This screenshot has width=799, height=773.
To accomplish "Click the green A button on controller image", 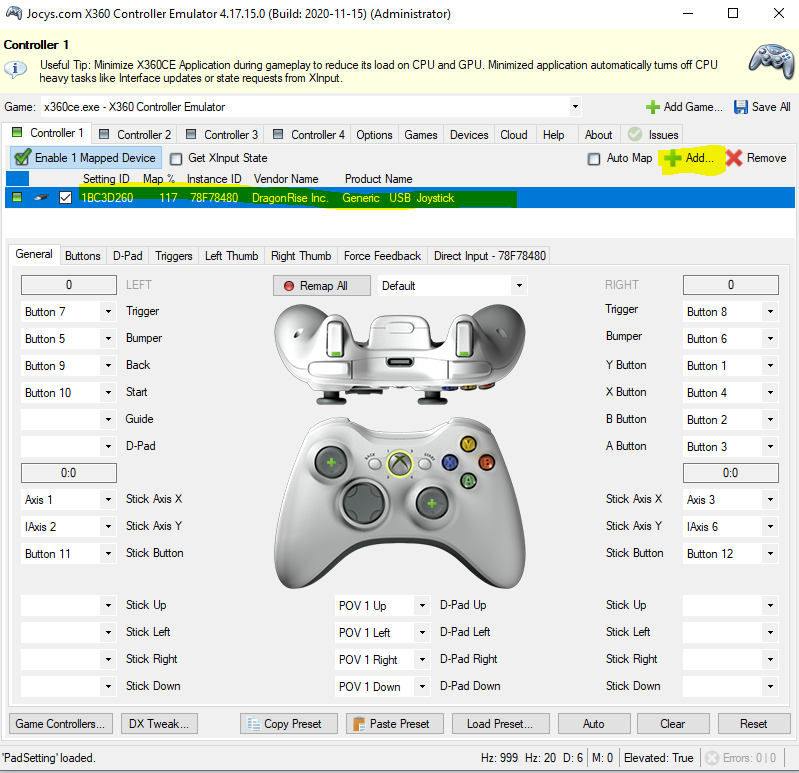I will click(x=468, y=480).
